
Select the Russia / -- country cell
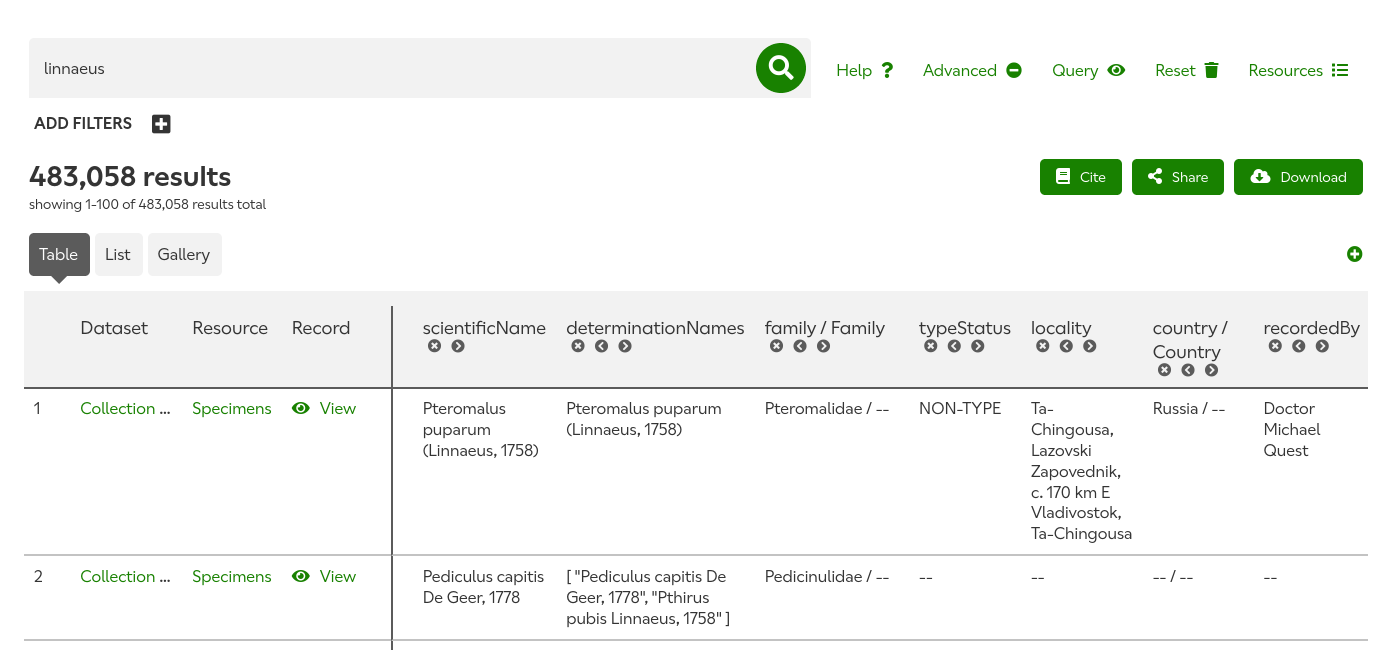pos(1189,408)
